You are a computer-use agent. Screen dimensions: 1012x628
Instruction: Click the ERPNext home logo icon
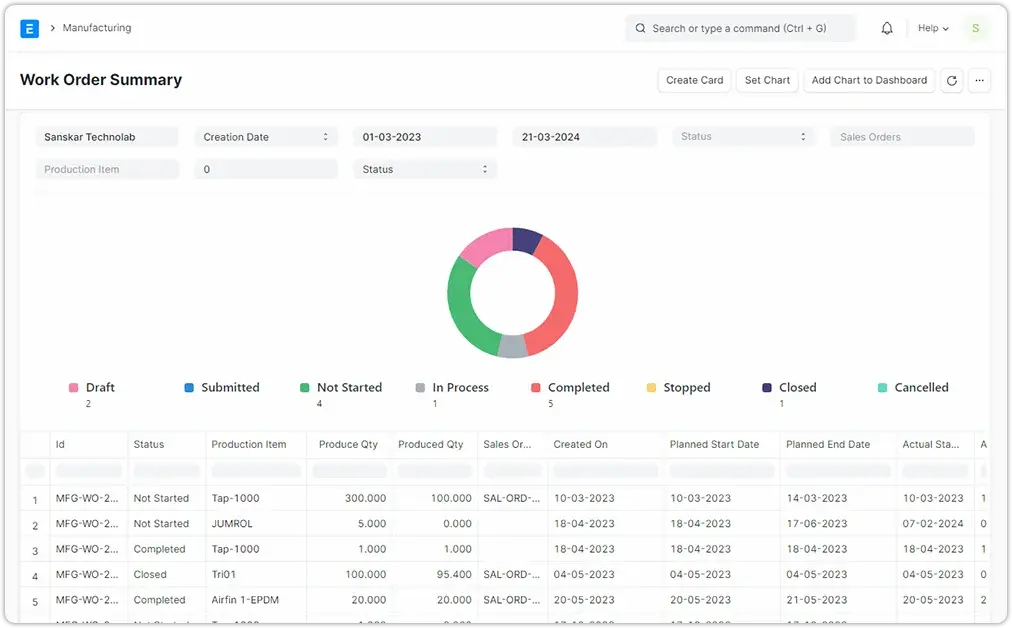click(x=29, y=28)
